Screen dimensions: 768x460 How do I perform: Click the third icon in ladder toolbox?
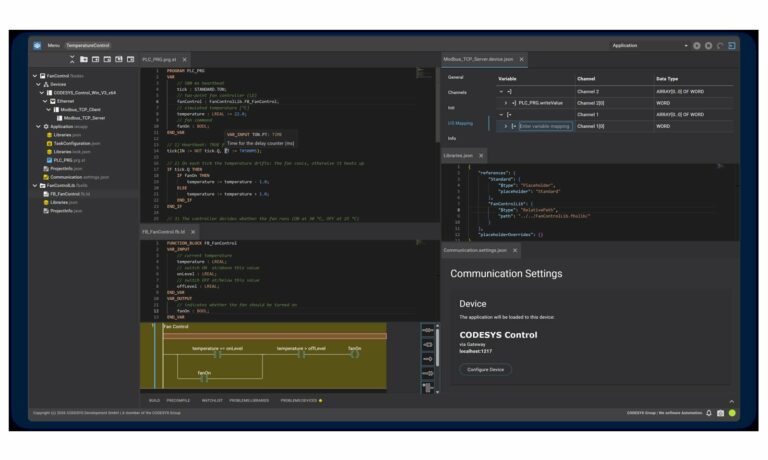(428, 359)
